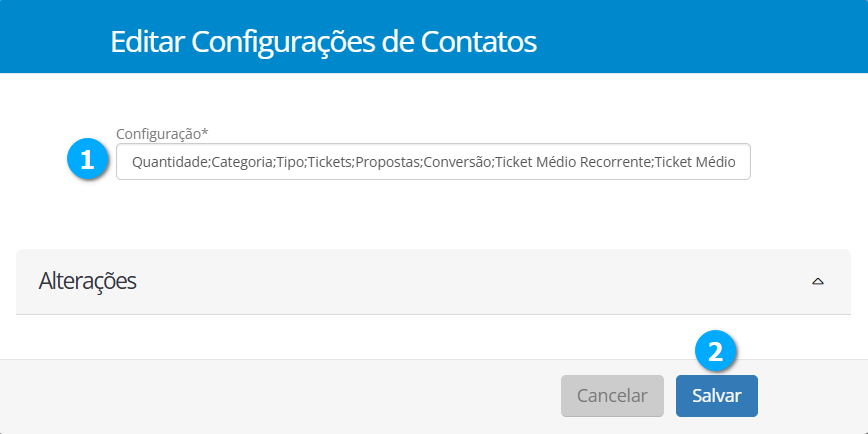This screenshot has height=434, width=868.
Task: Place cursor on the word Quantidade
Action: click(169, 162)
